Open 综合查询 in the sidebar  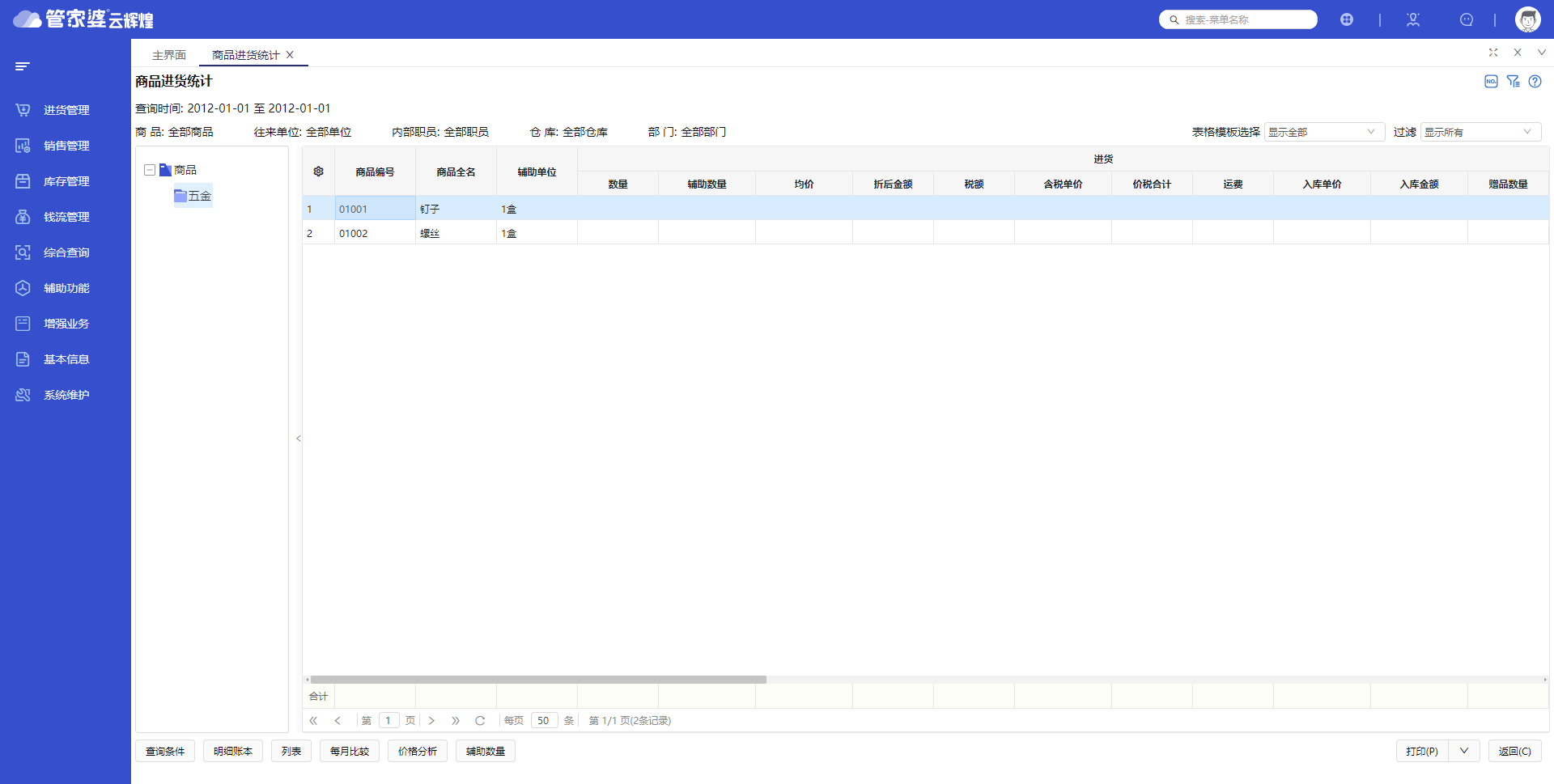click(x=66, y=252)
